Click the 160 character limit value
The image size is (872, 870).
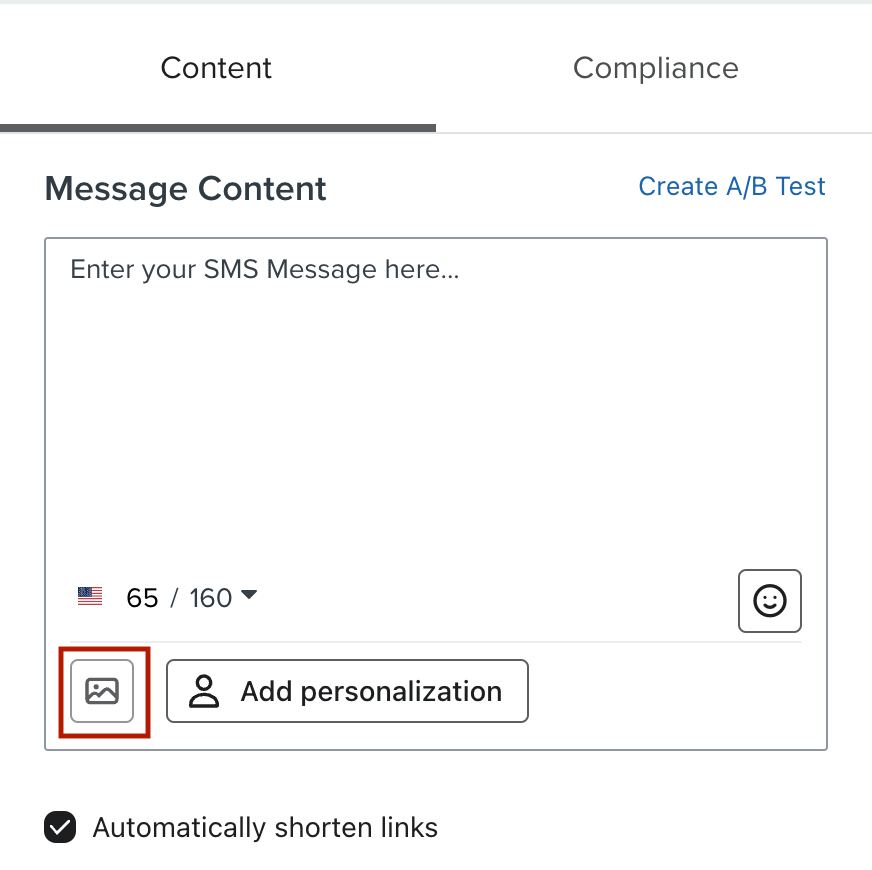tap(211, 599)
